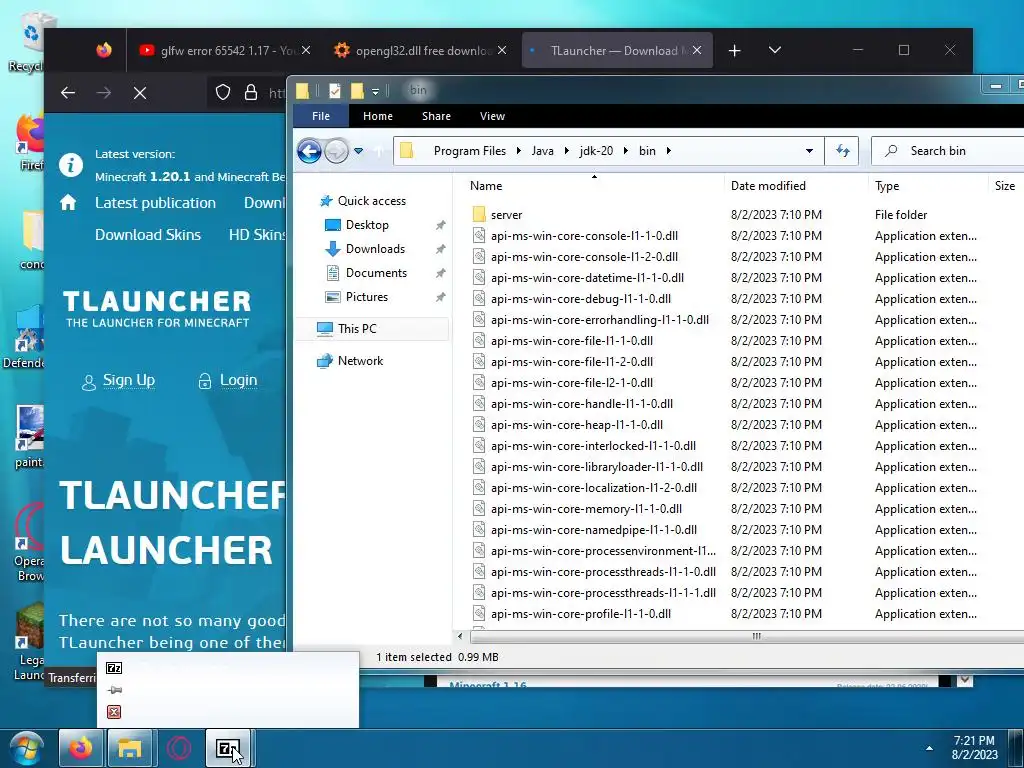The width and height of the screenshot is (1024, 768).
Task: Open Customize Quick Access Toolbar dropdown
Action: [x=376, y=91]
